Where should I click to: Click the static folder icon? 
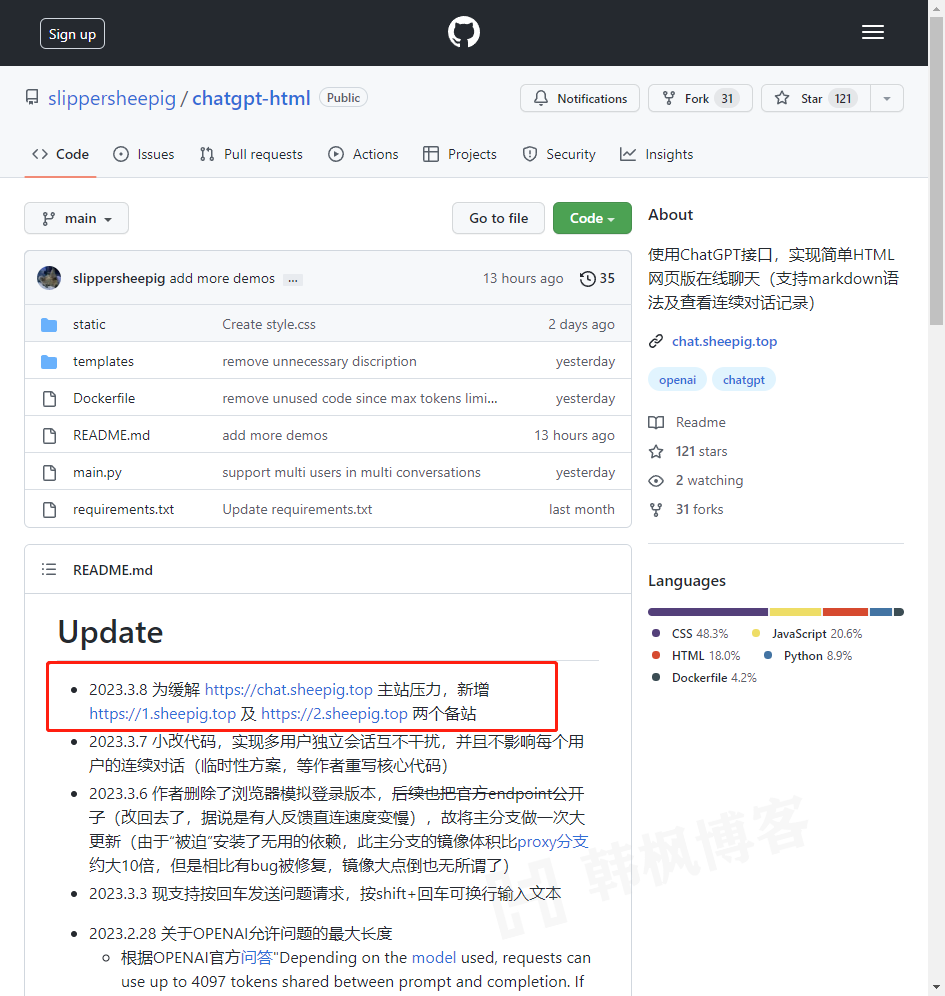click(x=50, y=324)
